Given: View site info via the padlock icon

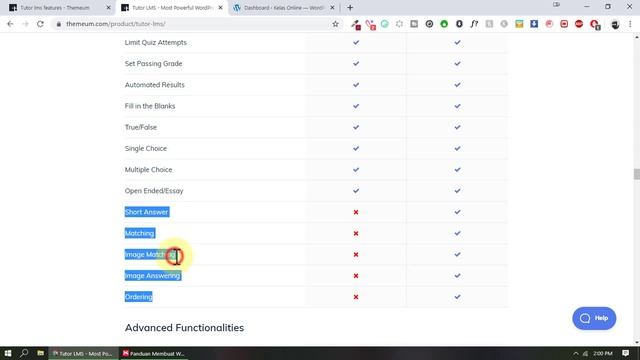Looking at the screenshot, I should [x=58, y=24].
